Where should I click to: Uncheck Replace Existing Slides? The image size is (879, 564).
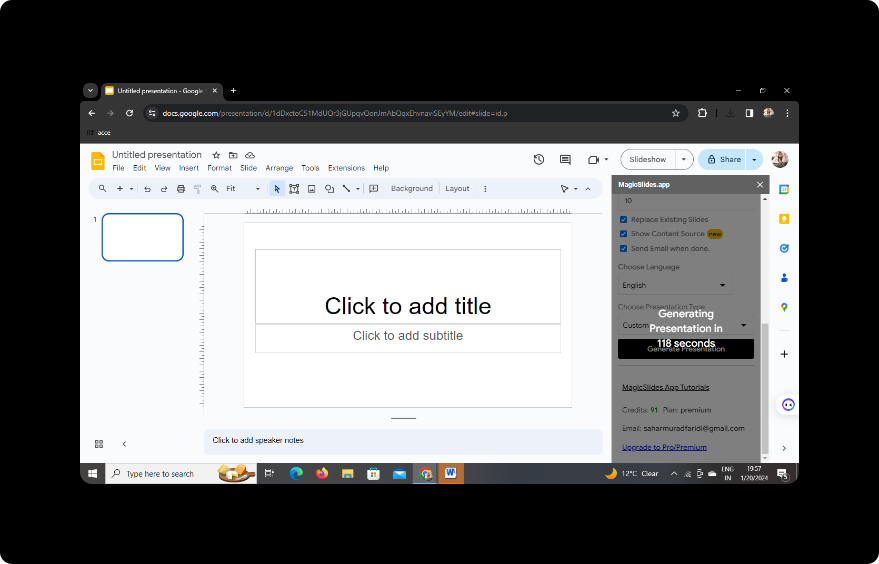click(x=623, y=220)
